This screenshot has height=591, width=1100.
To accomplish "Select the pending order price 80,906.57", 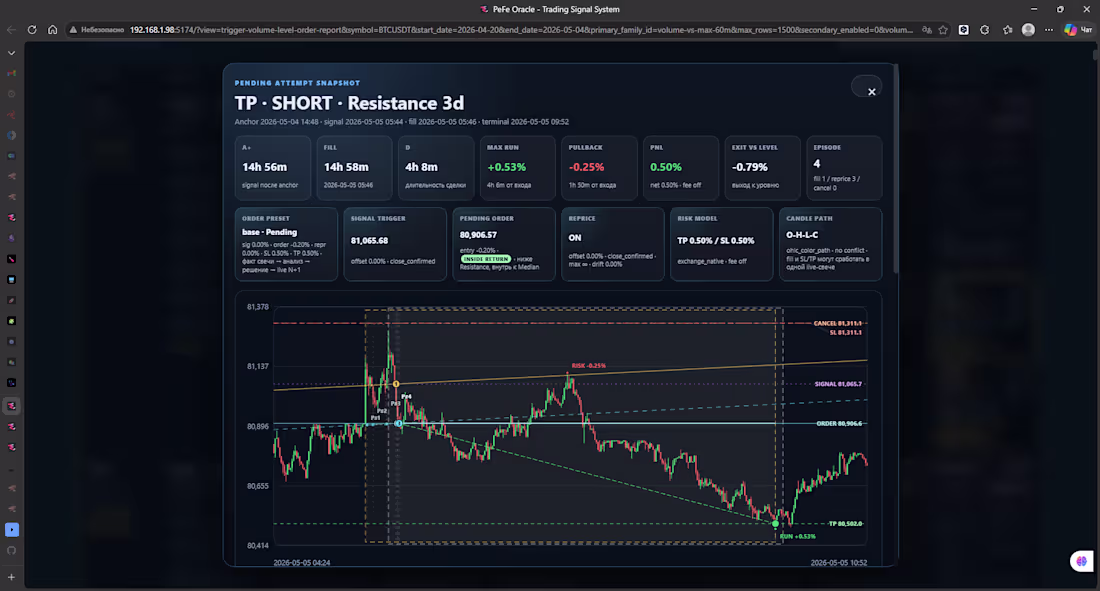I will click(478, 235).
